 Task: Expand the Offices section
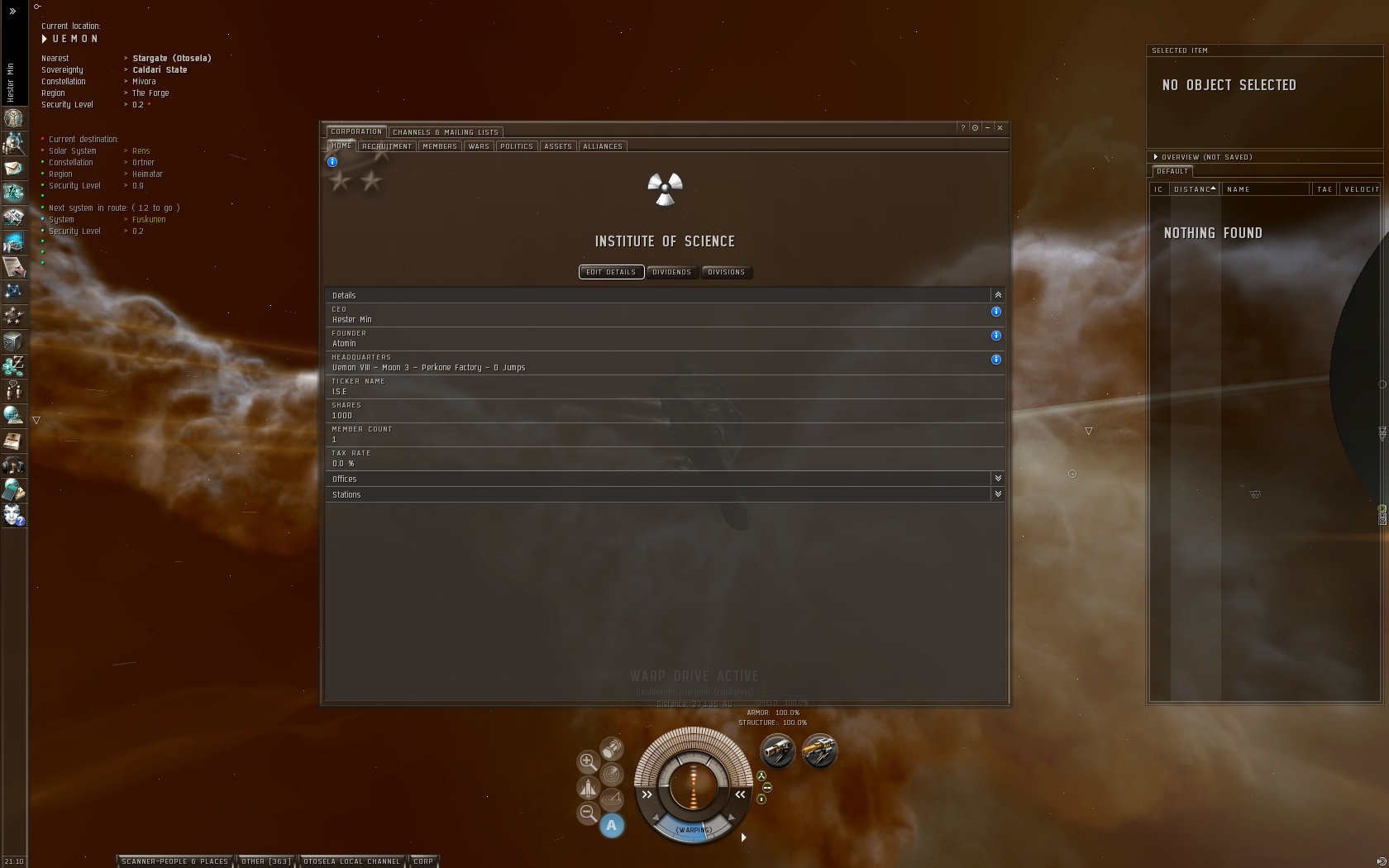click(x=998, y=479)
